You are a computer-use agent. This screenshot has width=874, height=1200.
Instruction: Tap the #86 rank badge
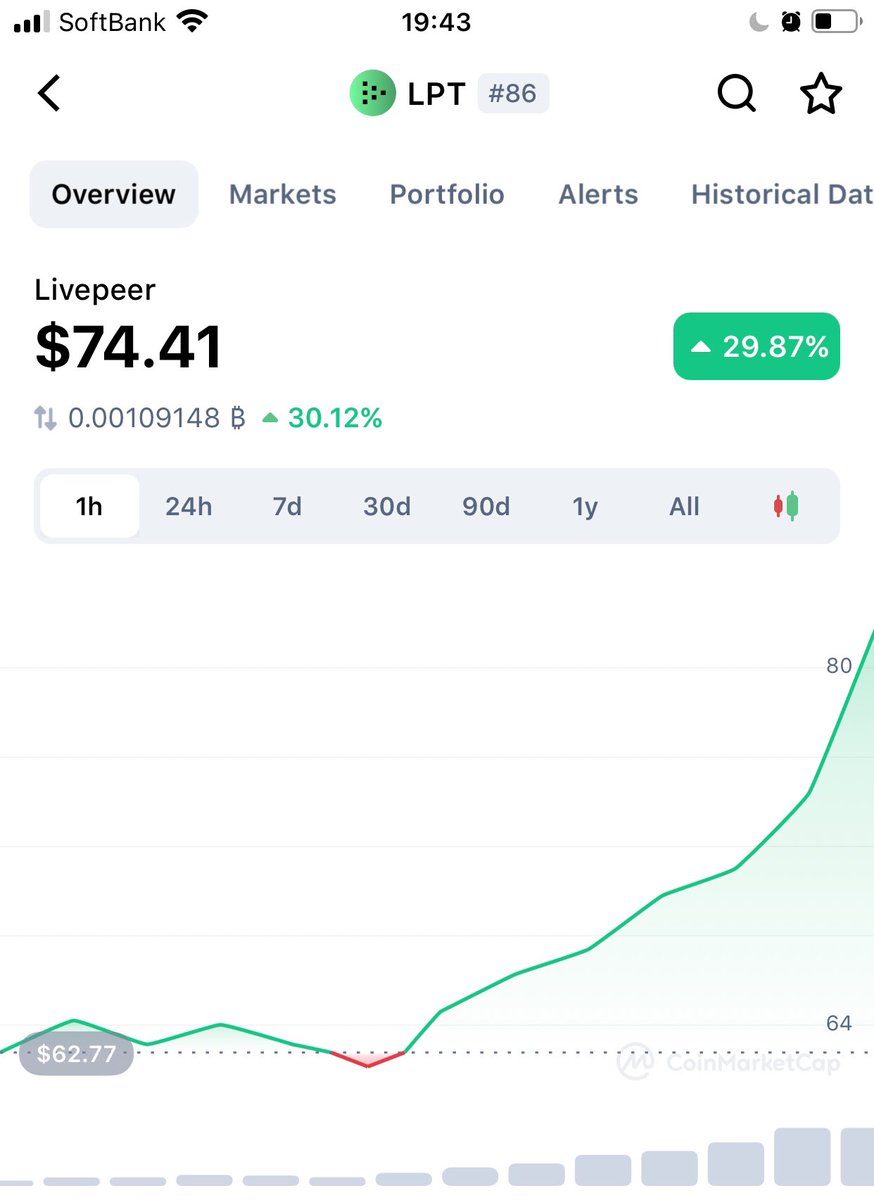(513, 94)
